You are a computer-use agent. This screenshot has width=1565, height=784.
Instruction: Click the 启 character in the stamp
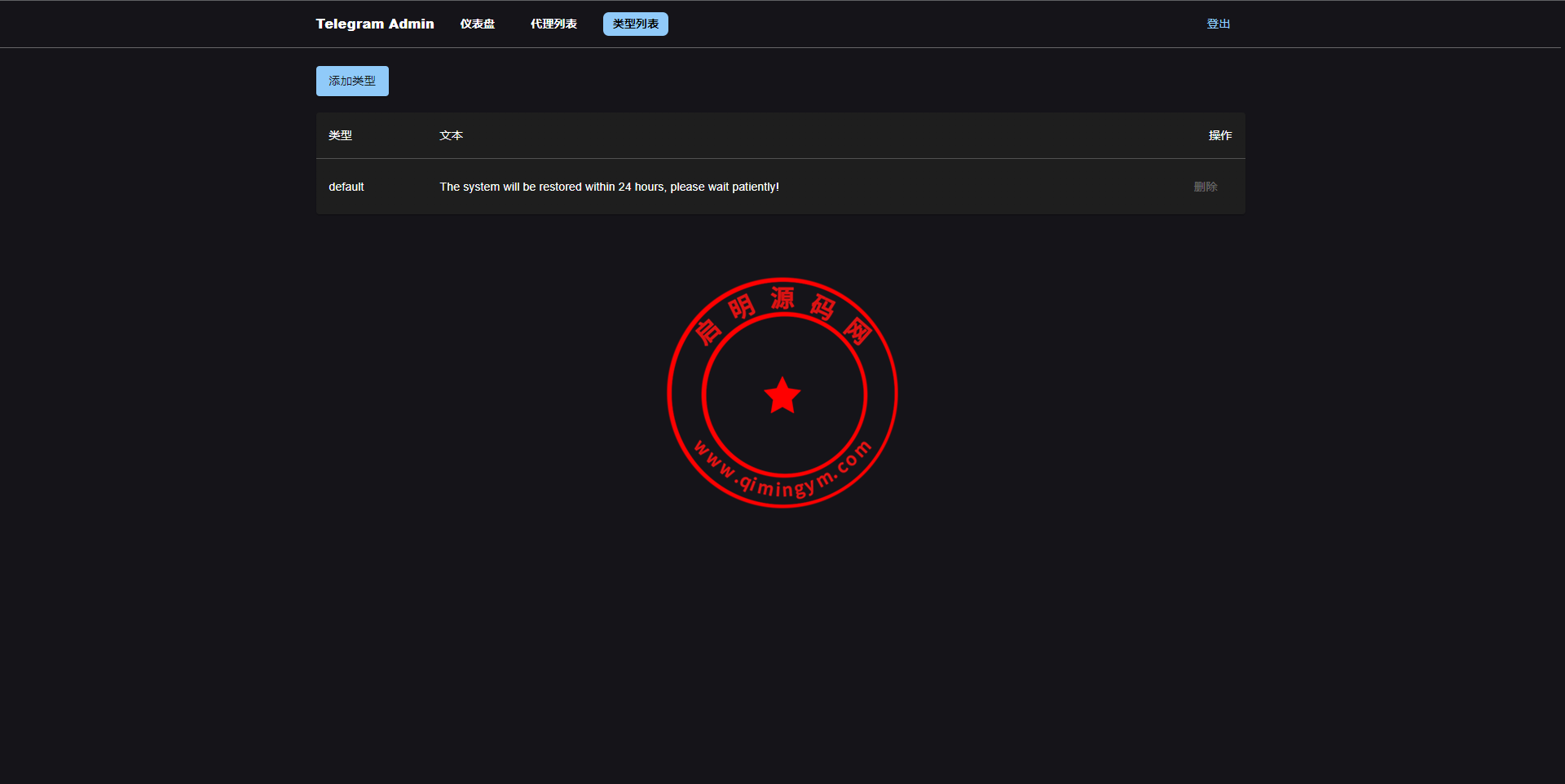coord(708,331)
